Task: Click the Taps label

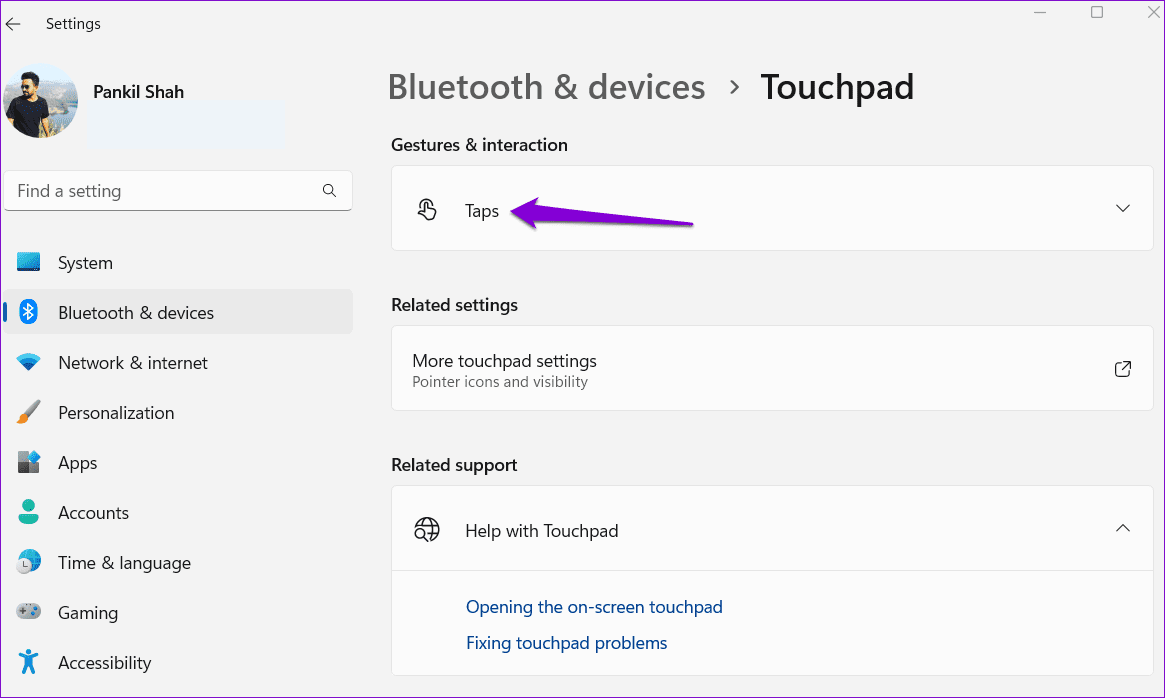Action: tap(481, 211)
